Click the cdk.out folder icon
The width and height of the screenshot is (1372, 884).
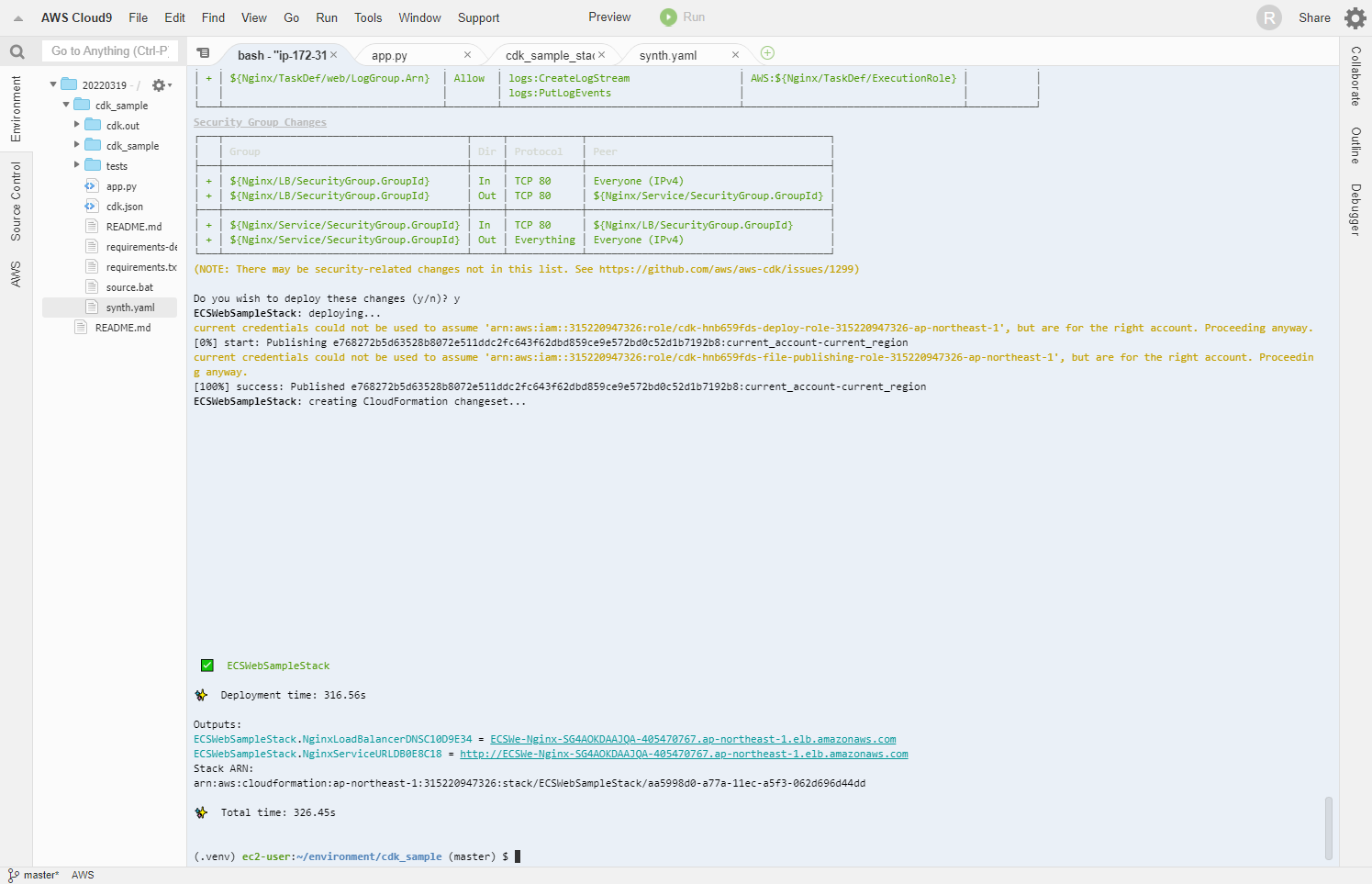93,125
